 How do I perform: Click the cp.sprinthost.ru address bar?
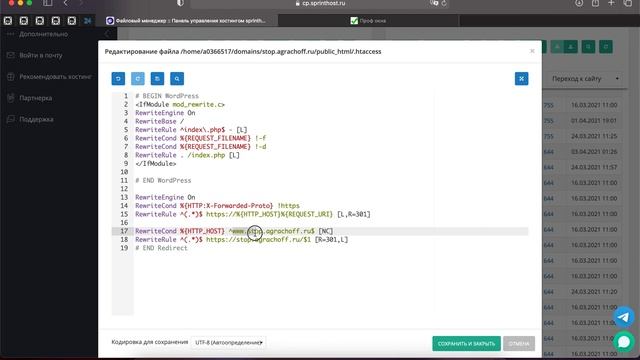(x=320, y=3)
